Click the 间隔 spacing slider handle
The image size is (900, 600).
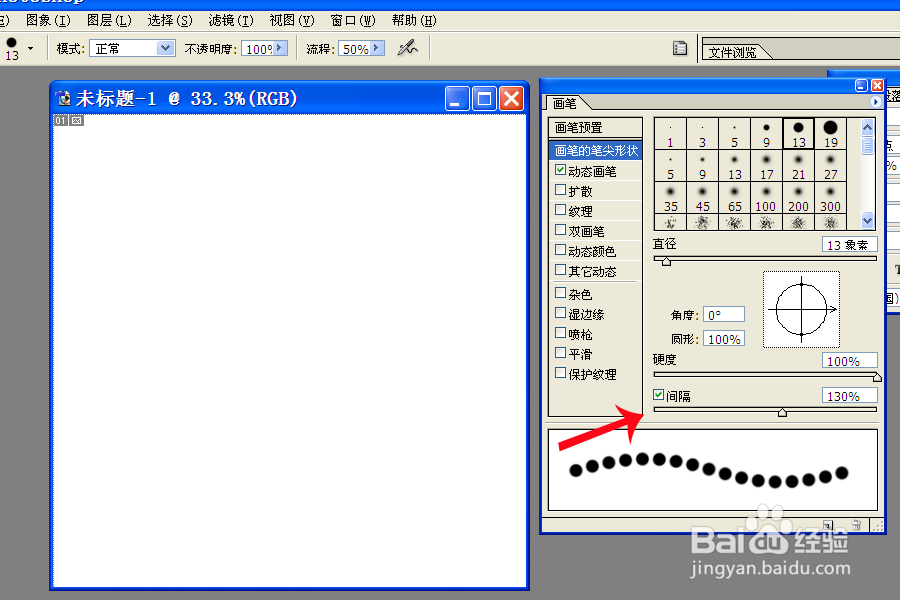[x=782, y=412]
